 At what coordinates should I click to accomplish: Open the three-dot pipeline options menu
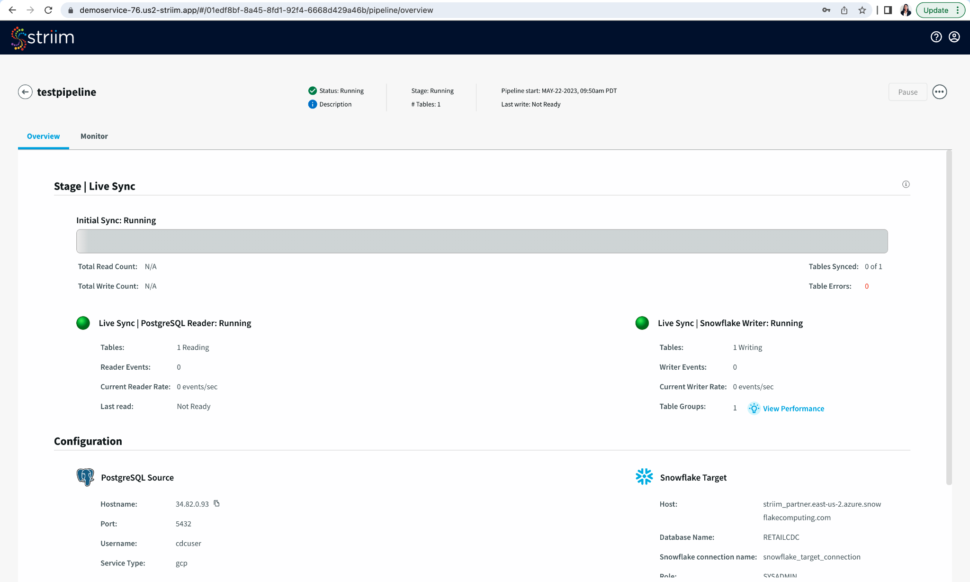pos(939,92)
